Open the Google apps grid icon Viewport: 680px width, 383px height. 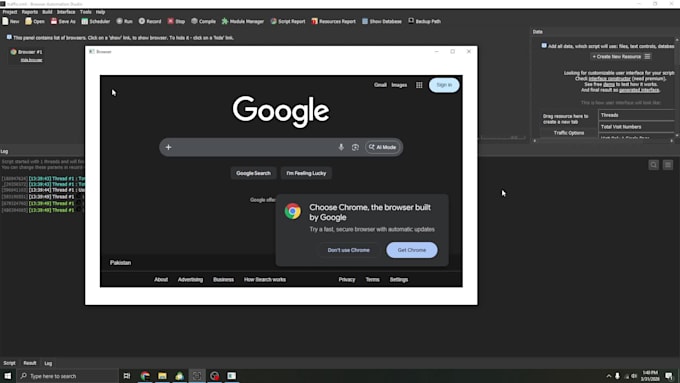click(x=419, y=85)
